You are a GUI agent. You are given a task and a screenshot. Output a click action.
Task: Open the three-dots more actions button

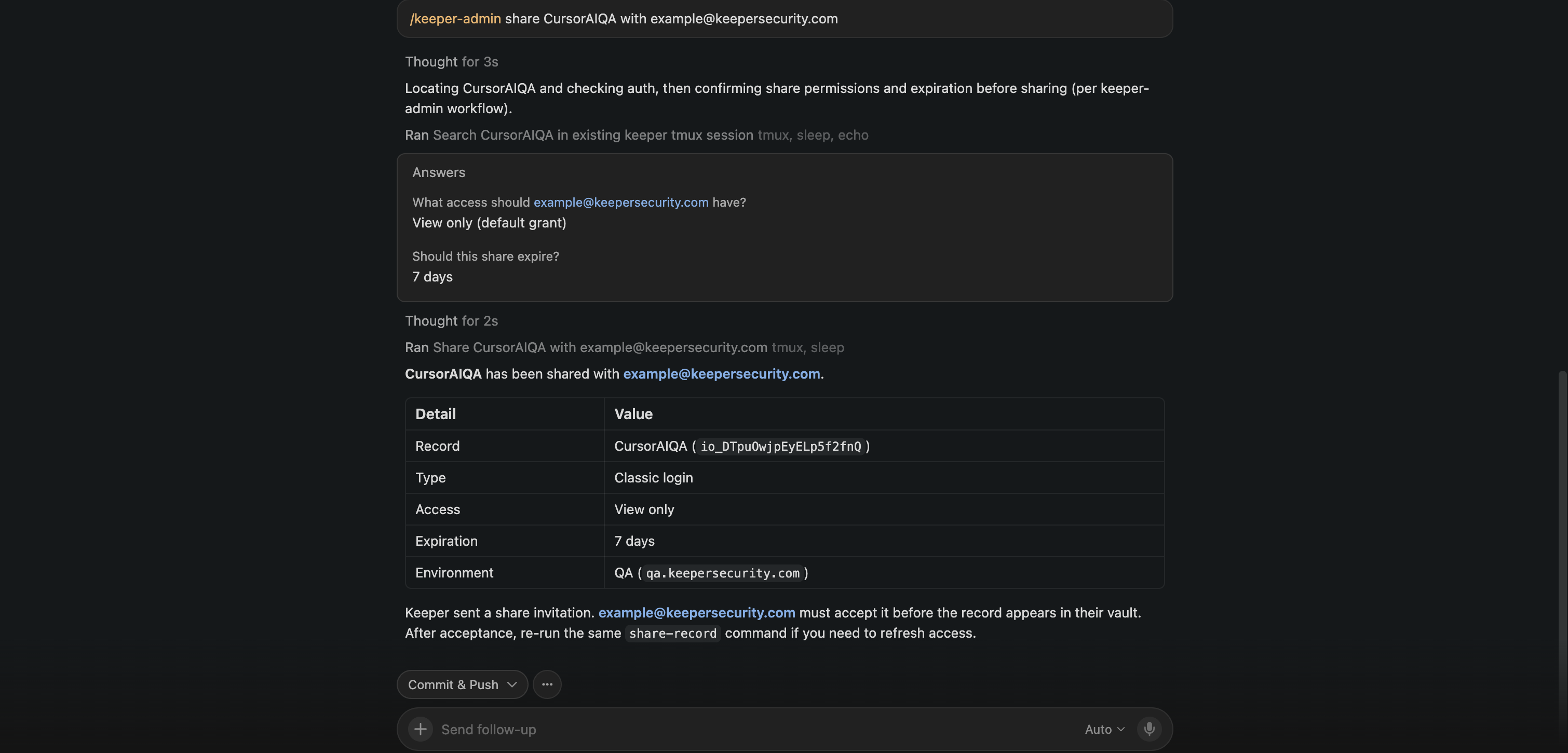547,684
